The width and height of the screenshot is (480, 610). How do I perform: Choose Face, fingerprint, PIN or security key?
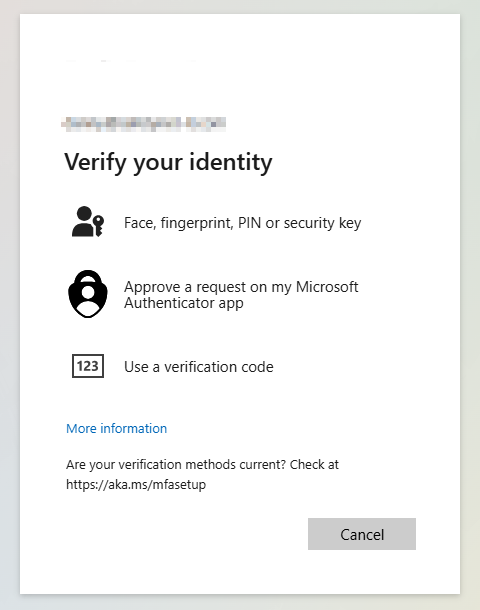[240, 223]
